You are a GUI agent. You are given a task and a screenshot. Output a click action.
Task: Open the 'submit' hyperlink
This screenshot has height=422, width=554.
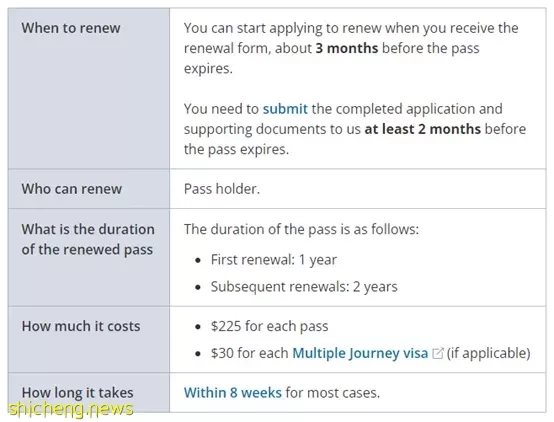point(285,109)
